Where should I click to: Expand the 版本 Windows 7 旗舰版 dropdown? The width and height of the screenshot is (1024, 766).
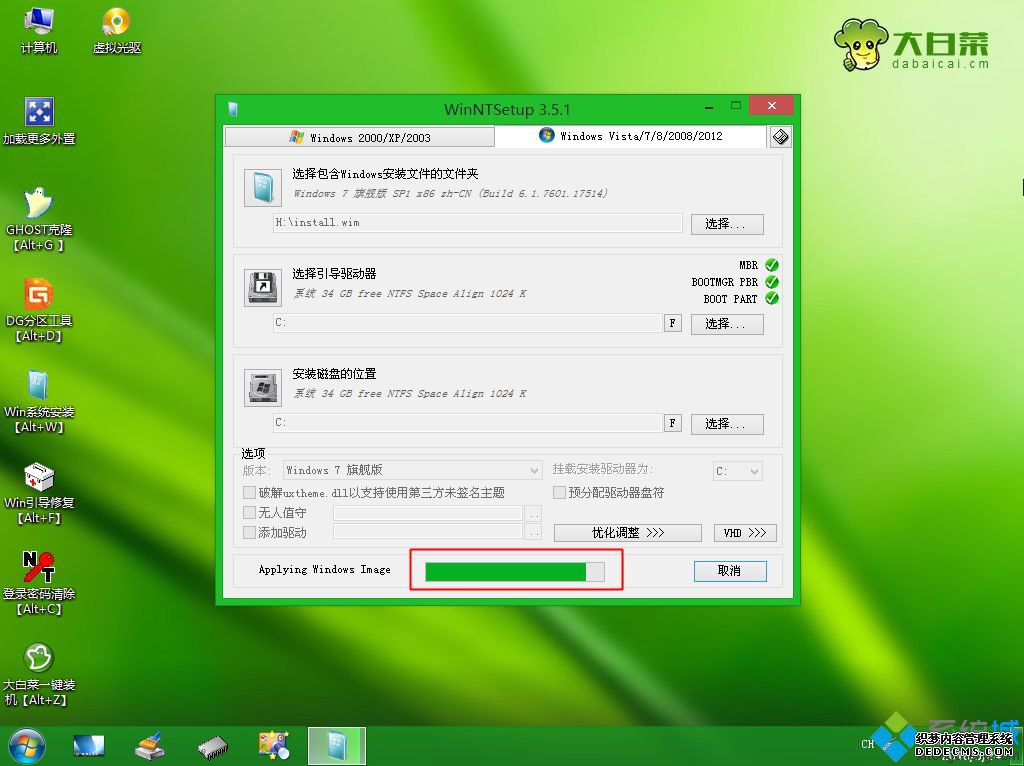(413, 470)
